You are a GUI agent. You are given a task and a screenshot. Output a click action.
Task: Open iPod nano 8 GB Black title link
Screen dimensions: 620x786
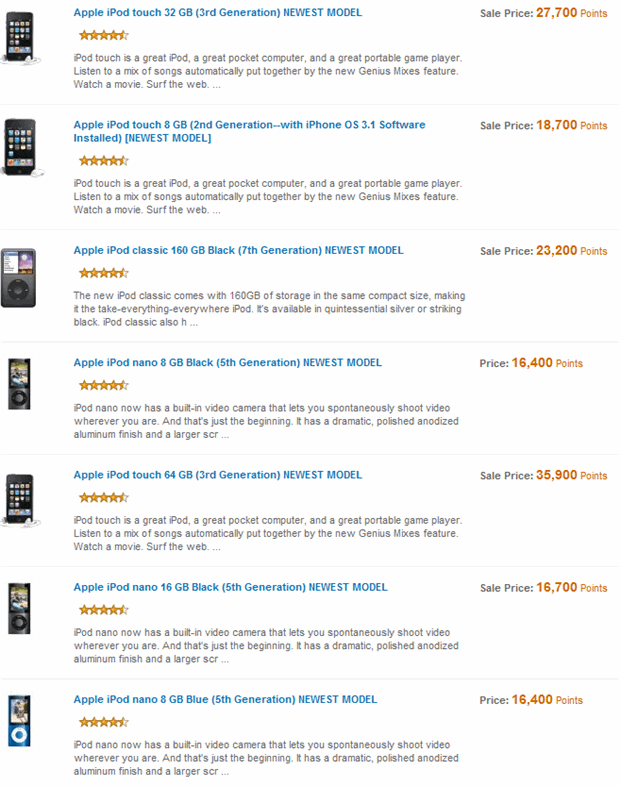pos(228,362)
